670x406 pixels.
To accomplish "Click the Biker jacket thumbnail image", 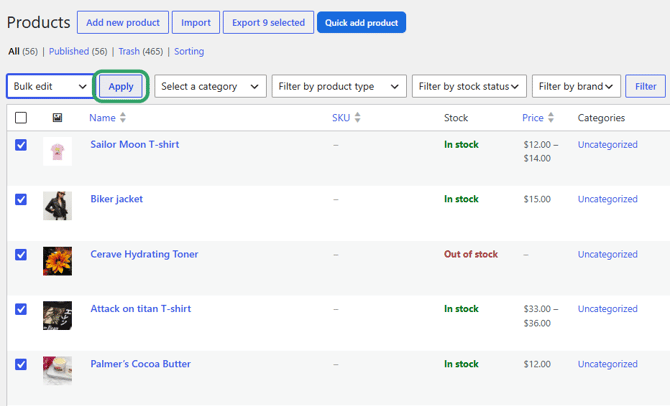I will [x=57, y=206].
